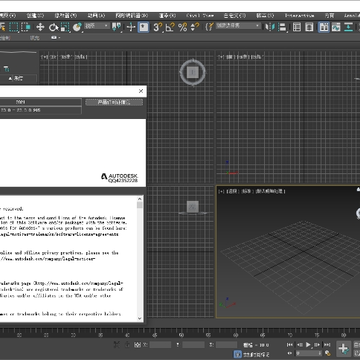Click the ViewCube in the top viewport
The image size is (360, 360).
coord(193,72)
